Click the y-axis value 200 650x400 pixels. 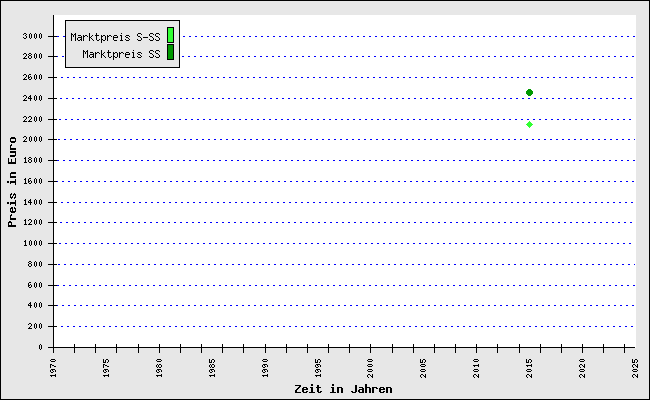pos(35,326)
